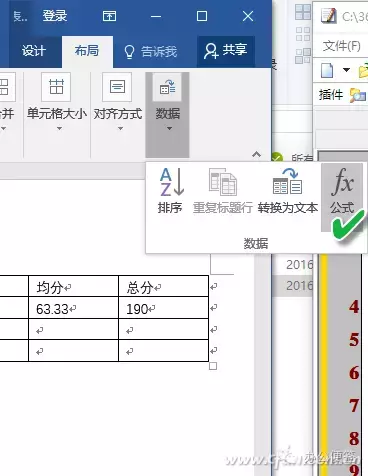Click line number 7 in editor gutter
This screenshot has width=368, height=476.
pyautogui.click(x=354, y=406)
